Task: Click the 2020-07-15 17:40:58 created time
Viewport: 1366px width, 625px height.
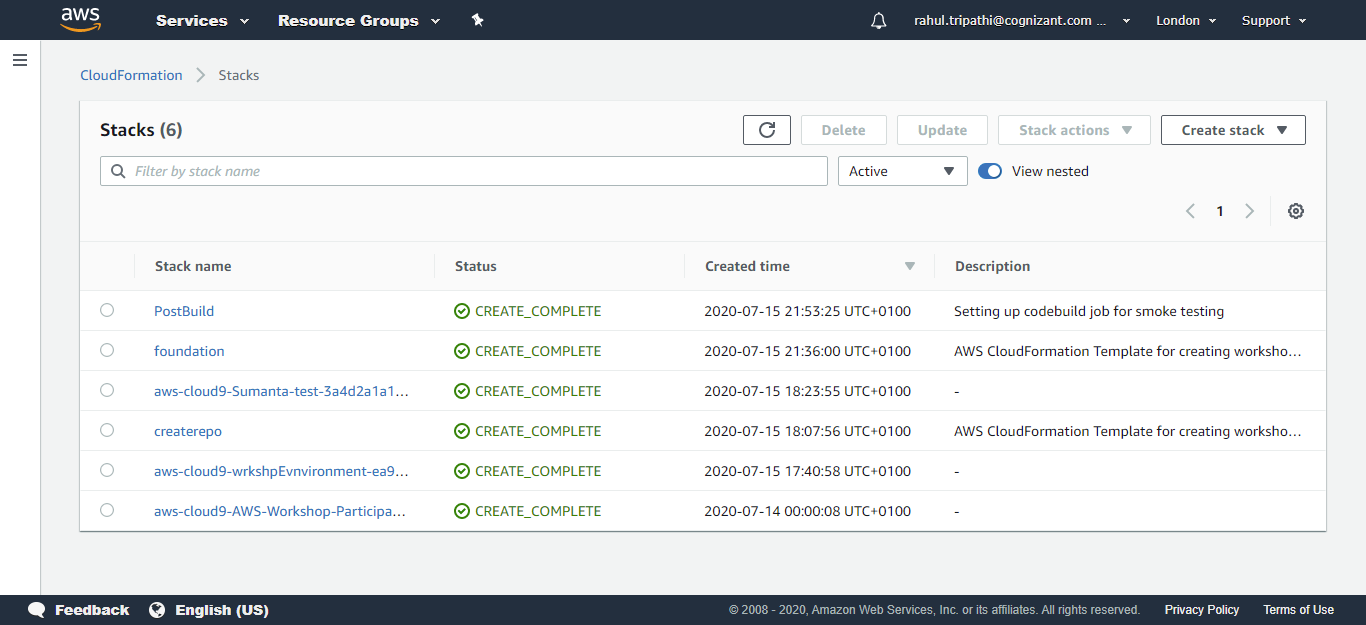Action: pos(808,471)
